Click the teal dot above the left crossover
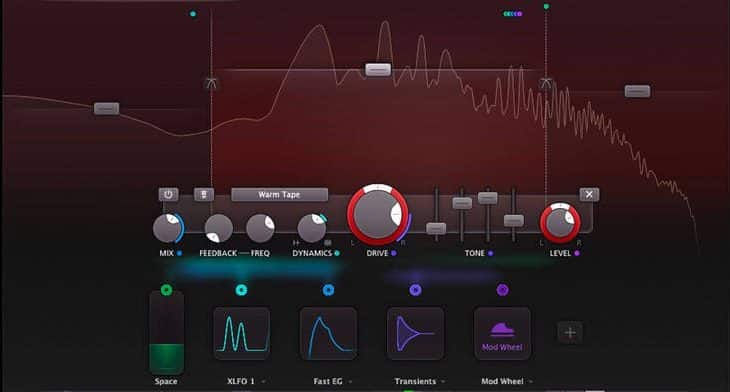The image size is (730, 392). pyautogui.click(x=193, y=14)
